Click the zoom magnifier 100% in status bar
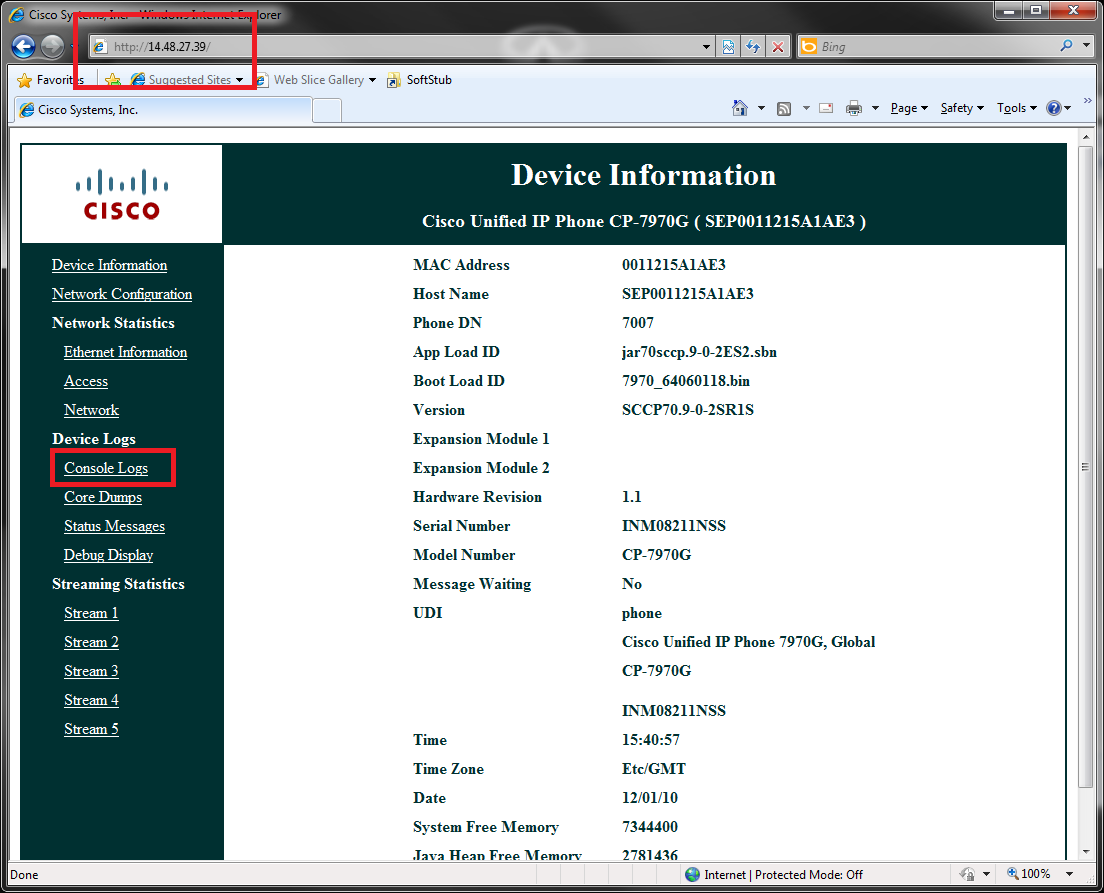The width and height of the screenshot is (1104, 893). pyautogui.click(x=1029, y=873)
